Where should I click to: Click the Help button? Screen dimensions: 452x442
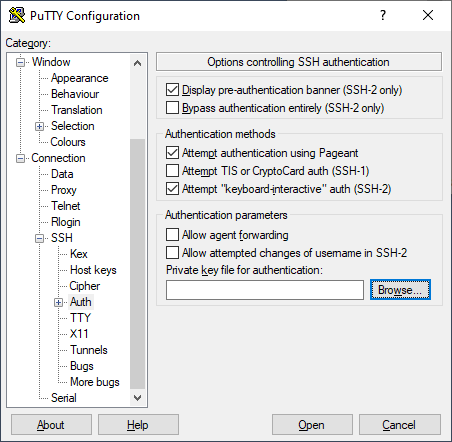[x=138, y=425]
